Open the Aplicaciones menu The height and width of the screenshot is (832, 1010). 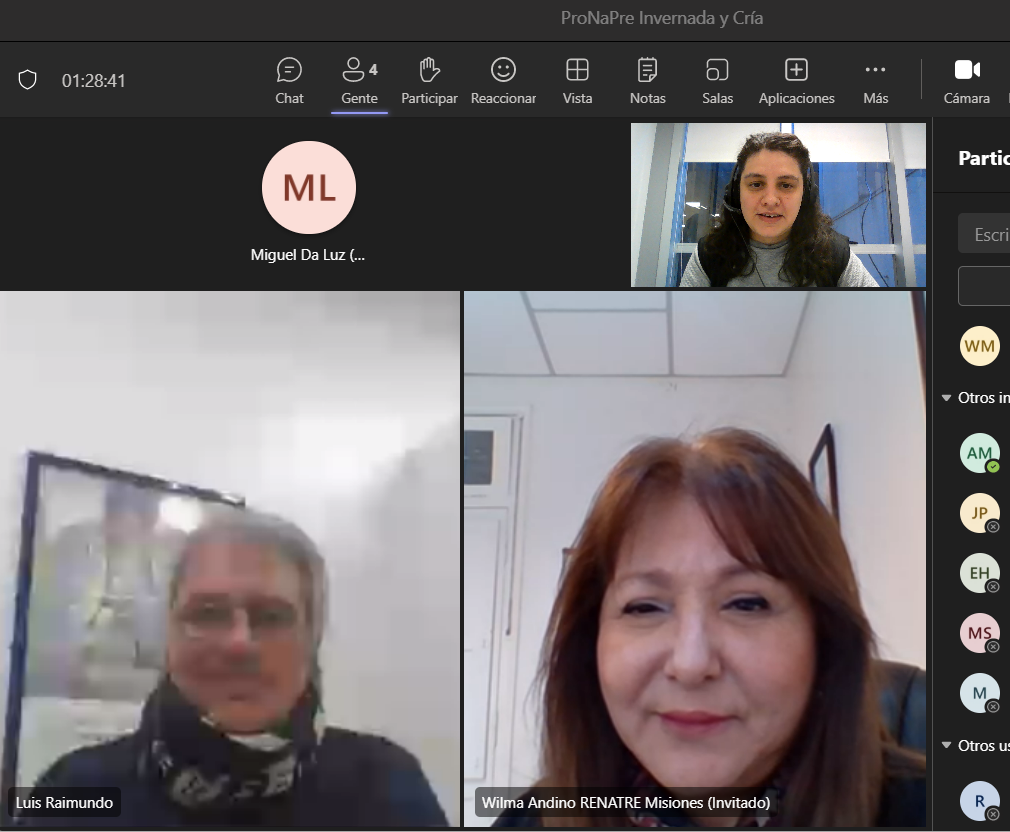coord(796,80)
